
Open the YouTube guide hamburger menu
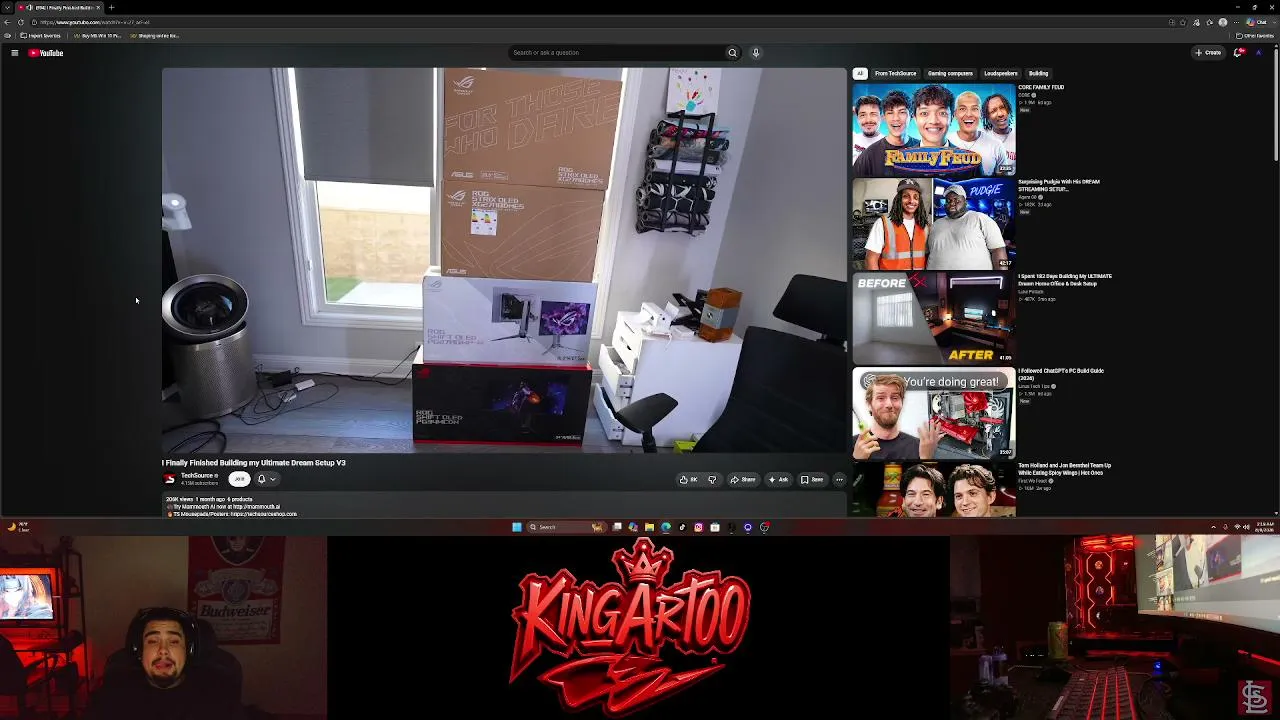[x=14, y=53]
